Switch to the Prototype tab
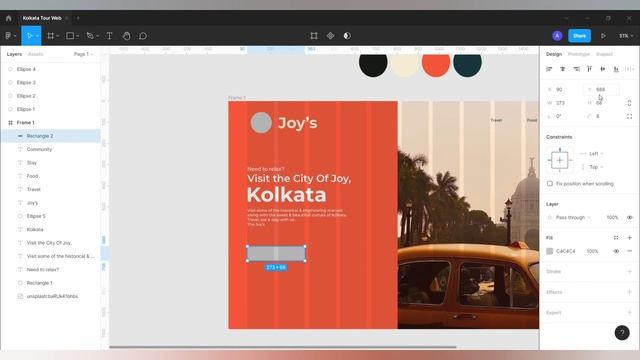Viewport: 640px width, 360px height. 579,54
